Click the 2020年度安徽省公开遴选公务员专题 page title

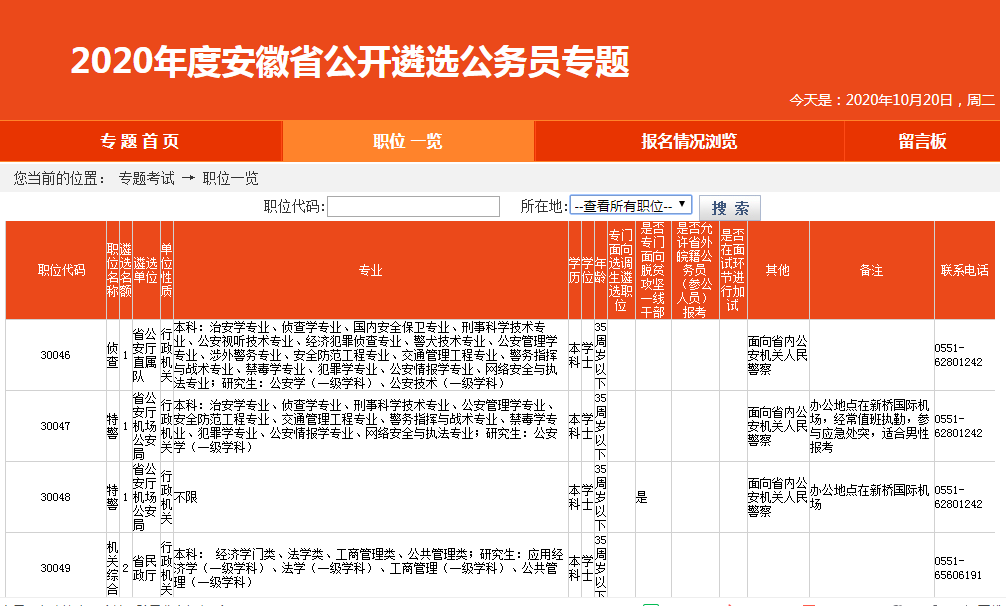[350, 62]
